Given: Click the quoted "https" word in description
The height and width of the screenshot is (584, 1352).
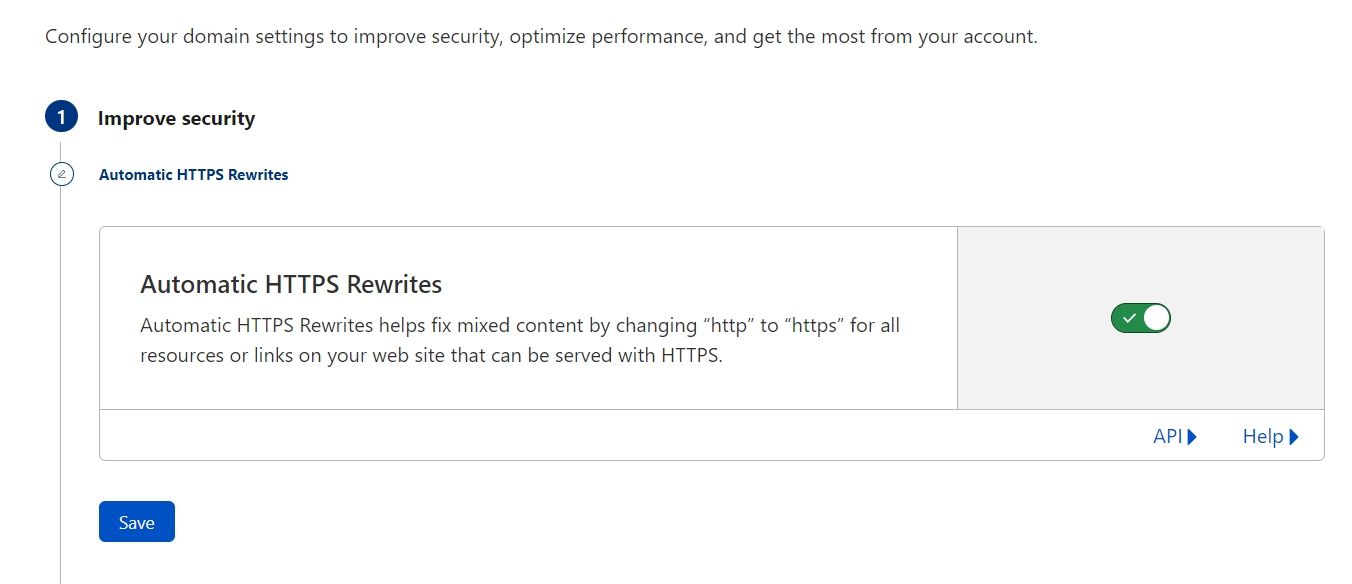Looking at the screenshot, I should point(811,326).
